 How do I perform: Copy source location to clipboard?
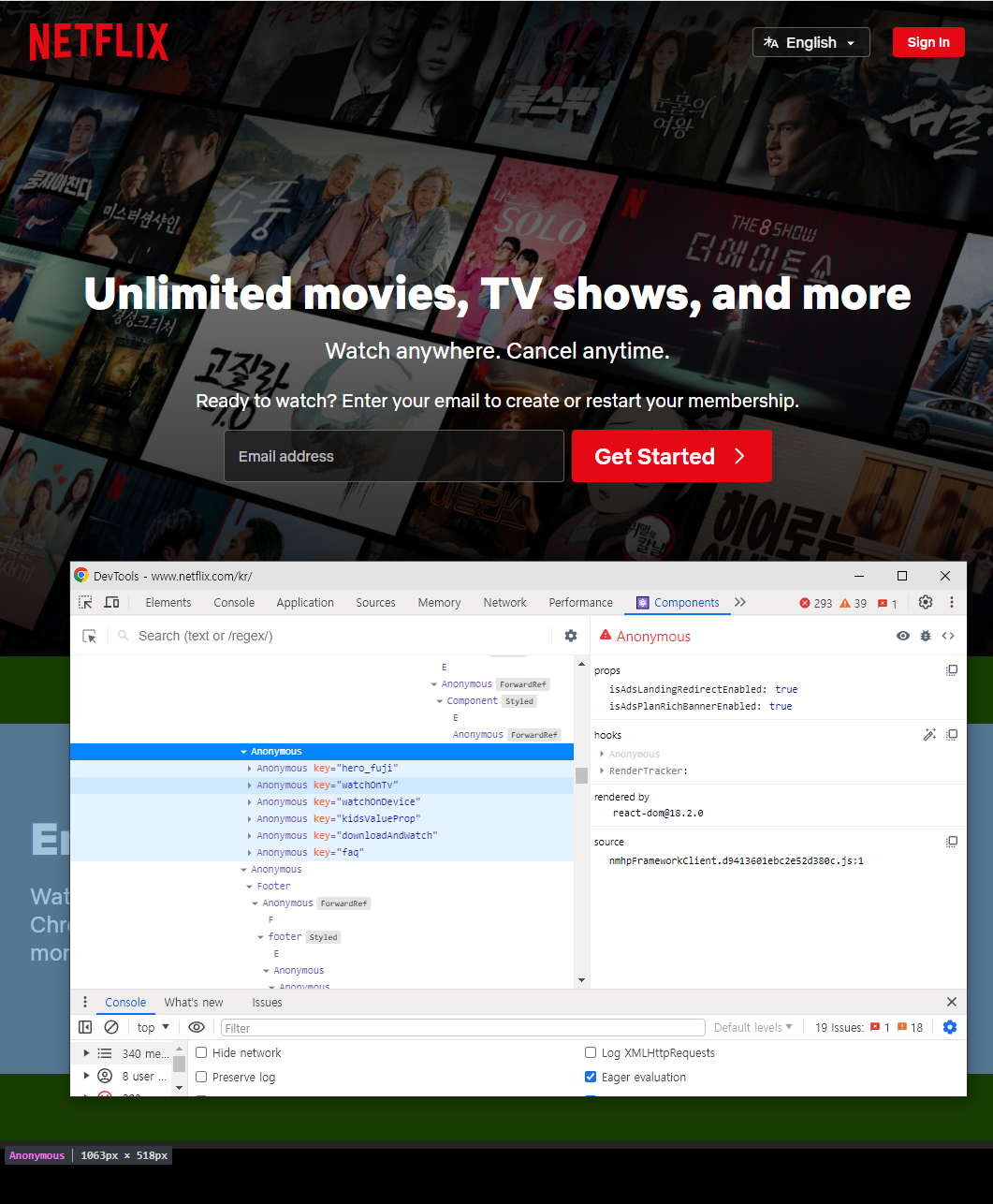(x=952, y=842)
